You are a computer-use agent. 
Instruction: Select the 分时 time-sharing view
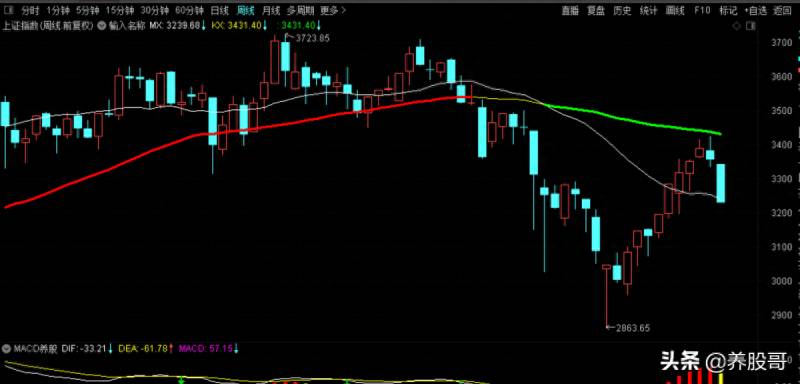tap(30, 10)
